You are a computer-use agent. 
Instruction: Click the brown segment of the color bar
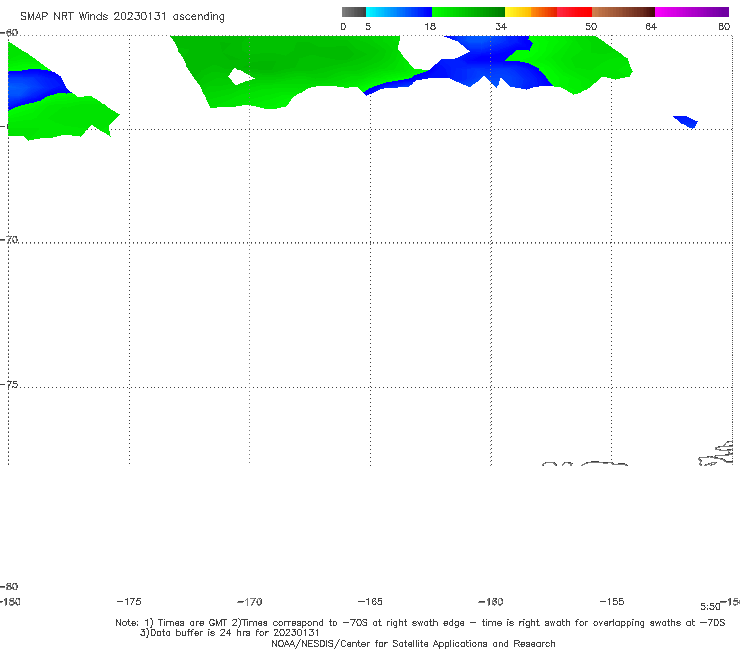(623, 12)
